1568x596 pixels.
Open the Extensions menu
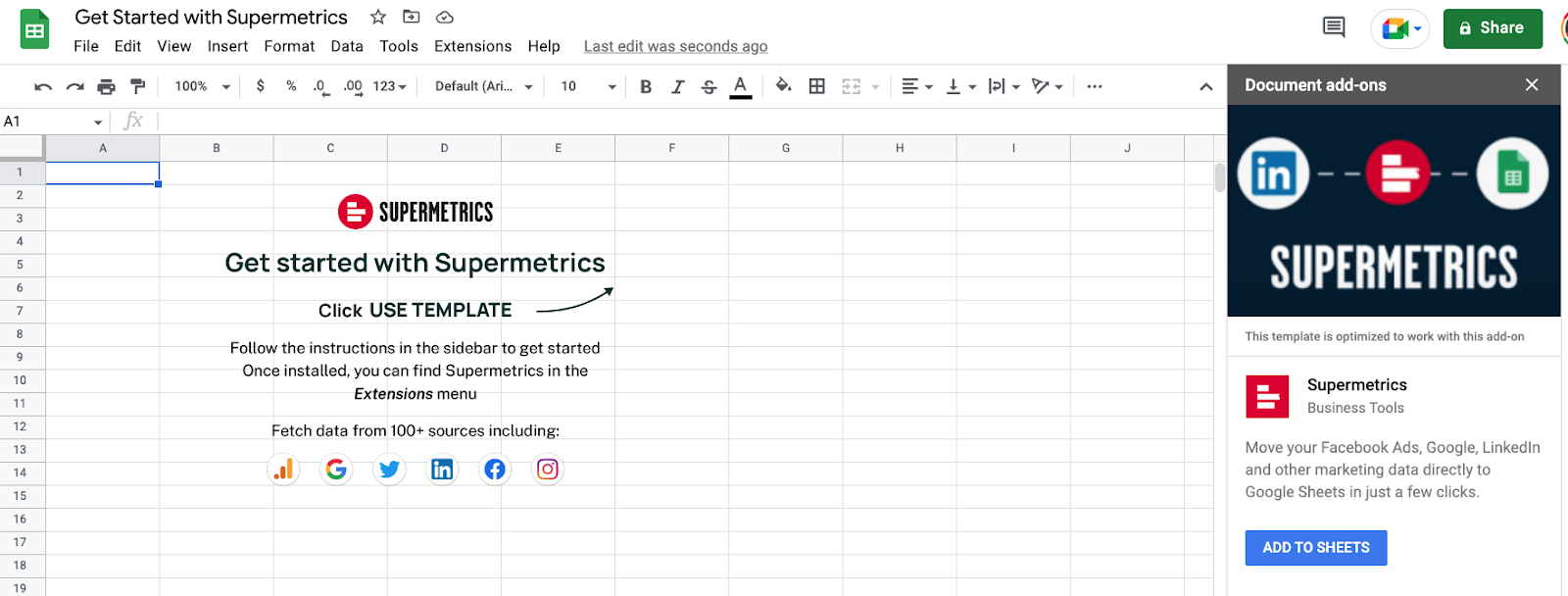tap(473, 46)
